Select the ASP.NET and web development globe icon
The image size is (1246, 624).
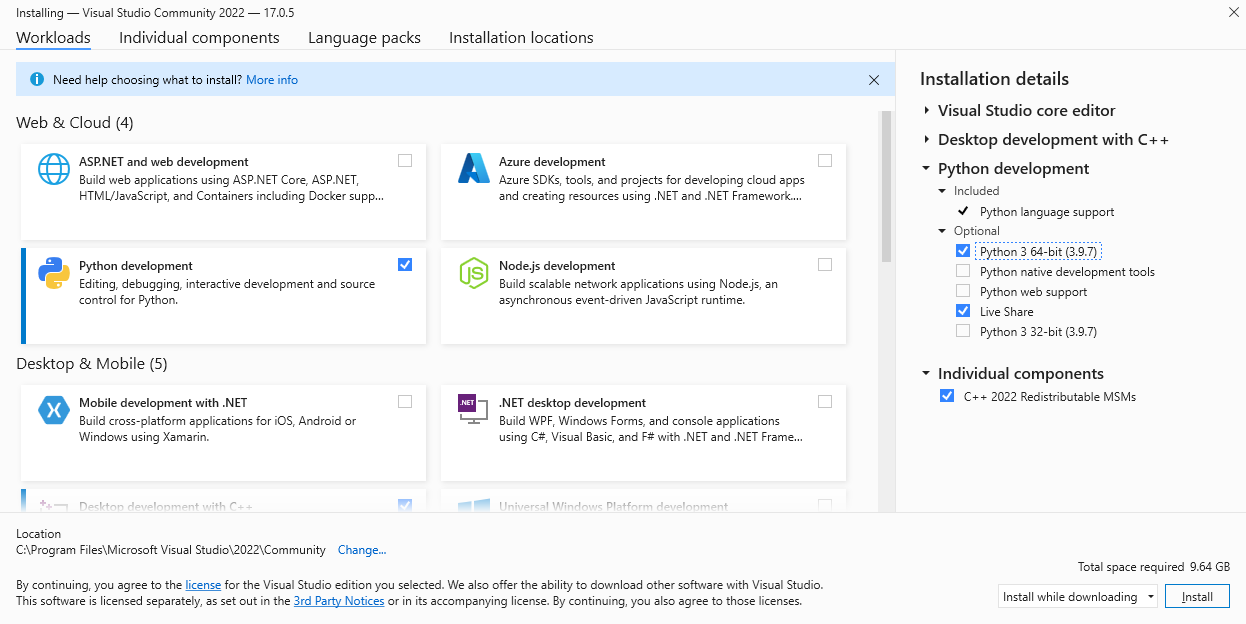click(x=53, y=169)
